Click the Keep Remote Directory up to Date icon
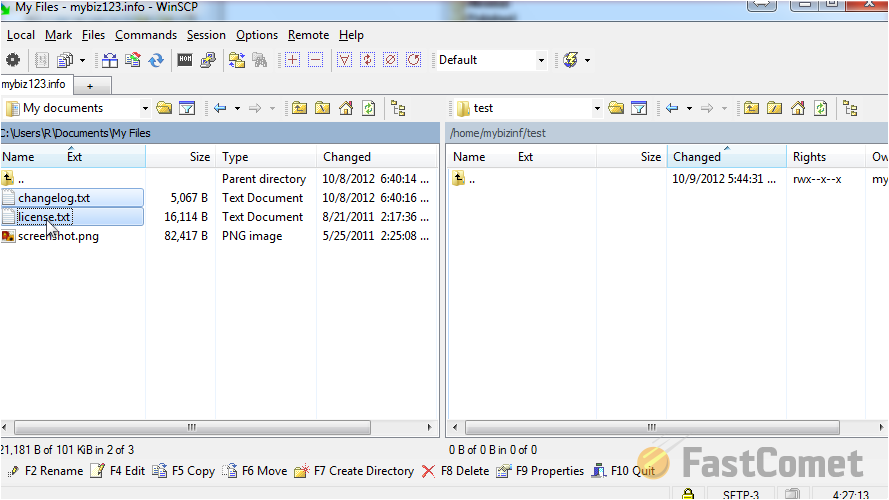The width and height of the screenshot is (889, 500). [x=156, y=60]
